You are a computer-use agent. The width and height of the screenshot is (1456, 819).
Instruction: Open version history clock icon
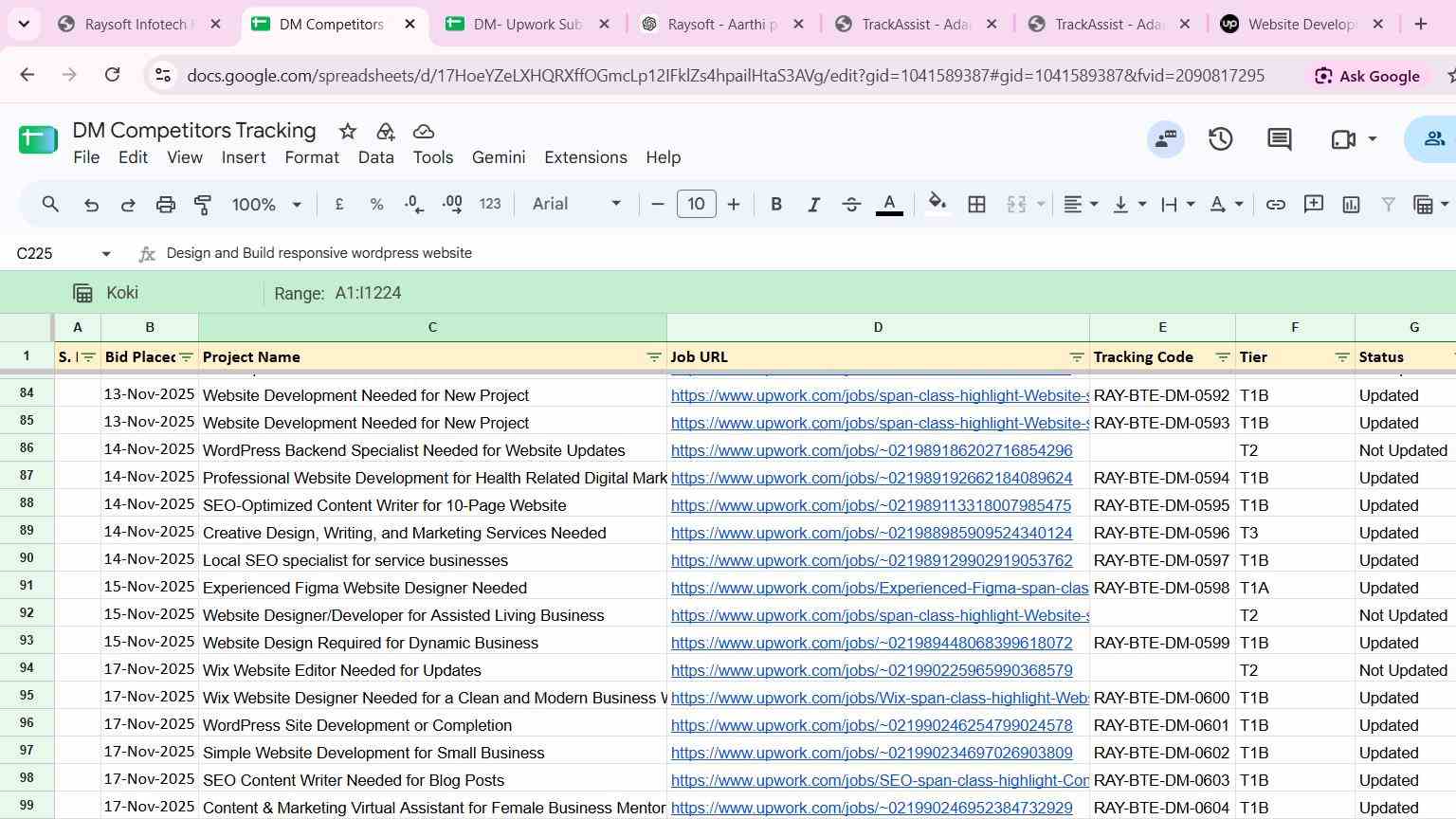(1220, 139)
